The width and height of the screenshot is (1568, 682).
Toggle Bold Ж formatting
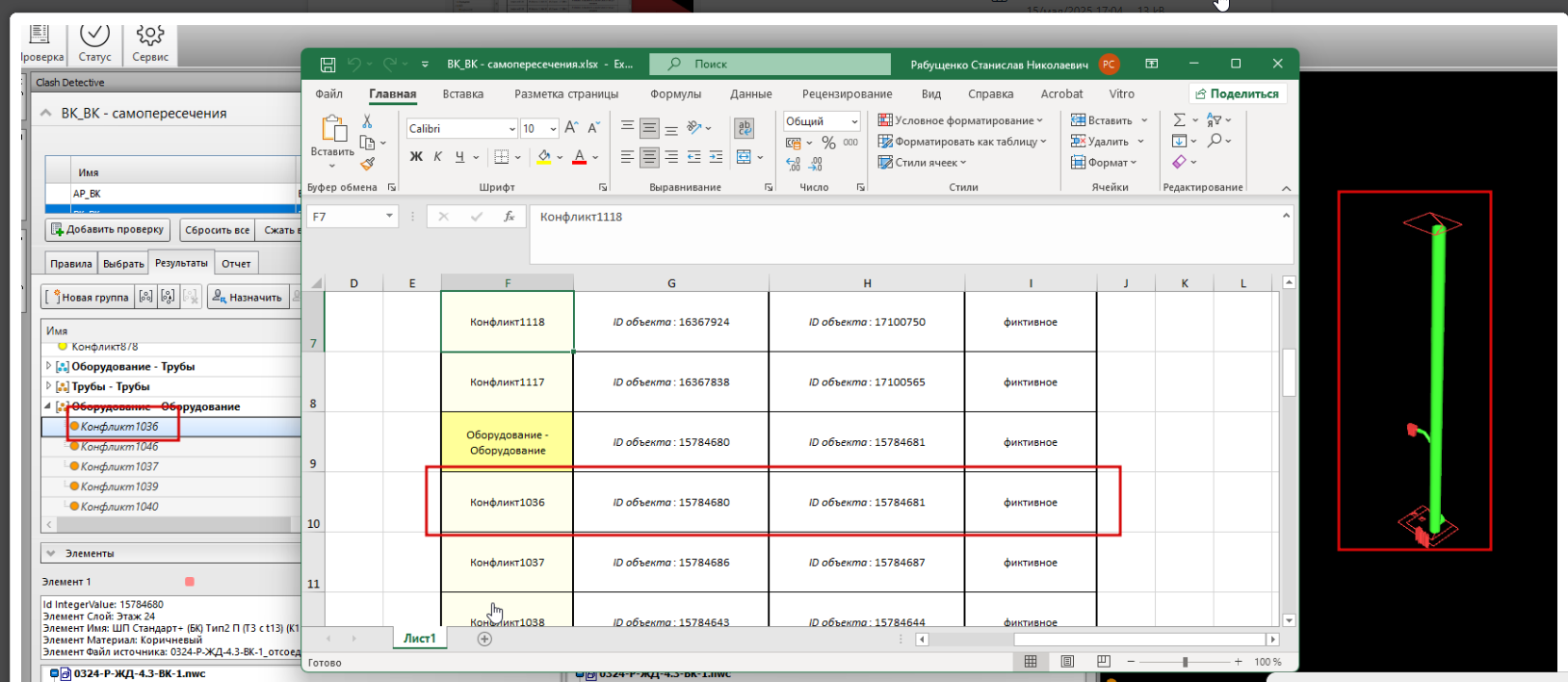pyautogui.click(x=416, y=157)
